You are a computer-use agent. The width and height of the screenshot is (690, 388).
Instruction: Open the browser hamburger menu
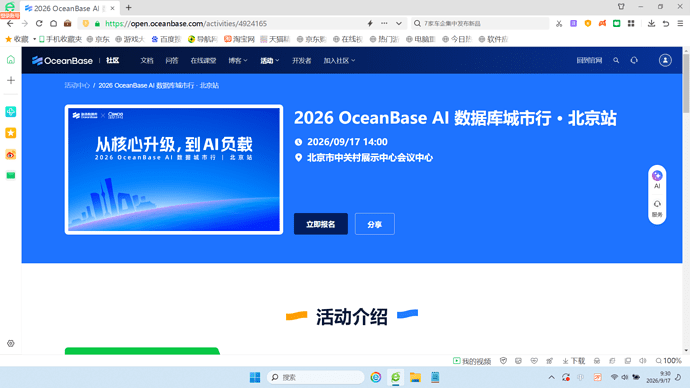click(x=680, y=23)
